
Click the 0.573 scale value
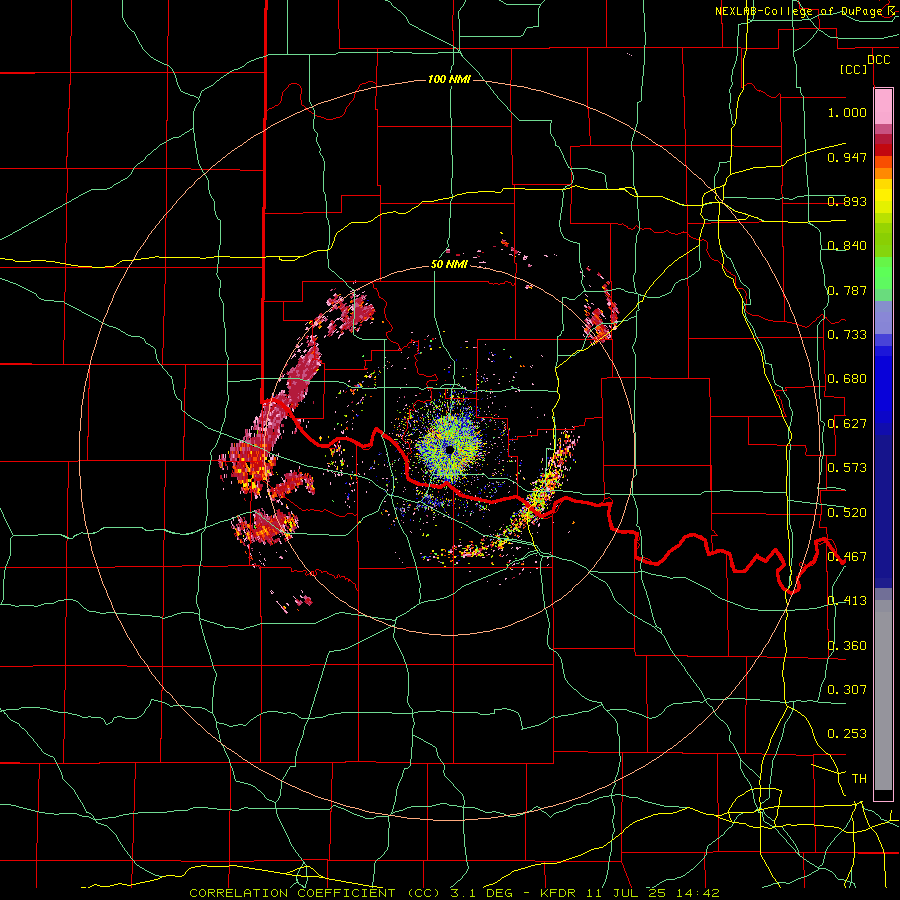pyautogui.click(x=847, y=468)
